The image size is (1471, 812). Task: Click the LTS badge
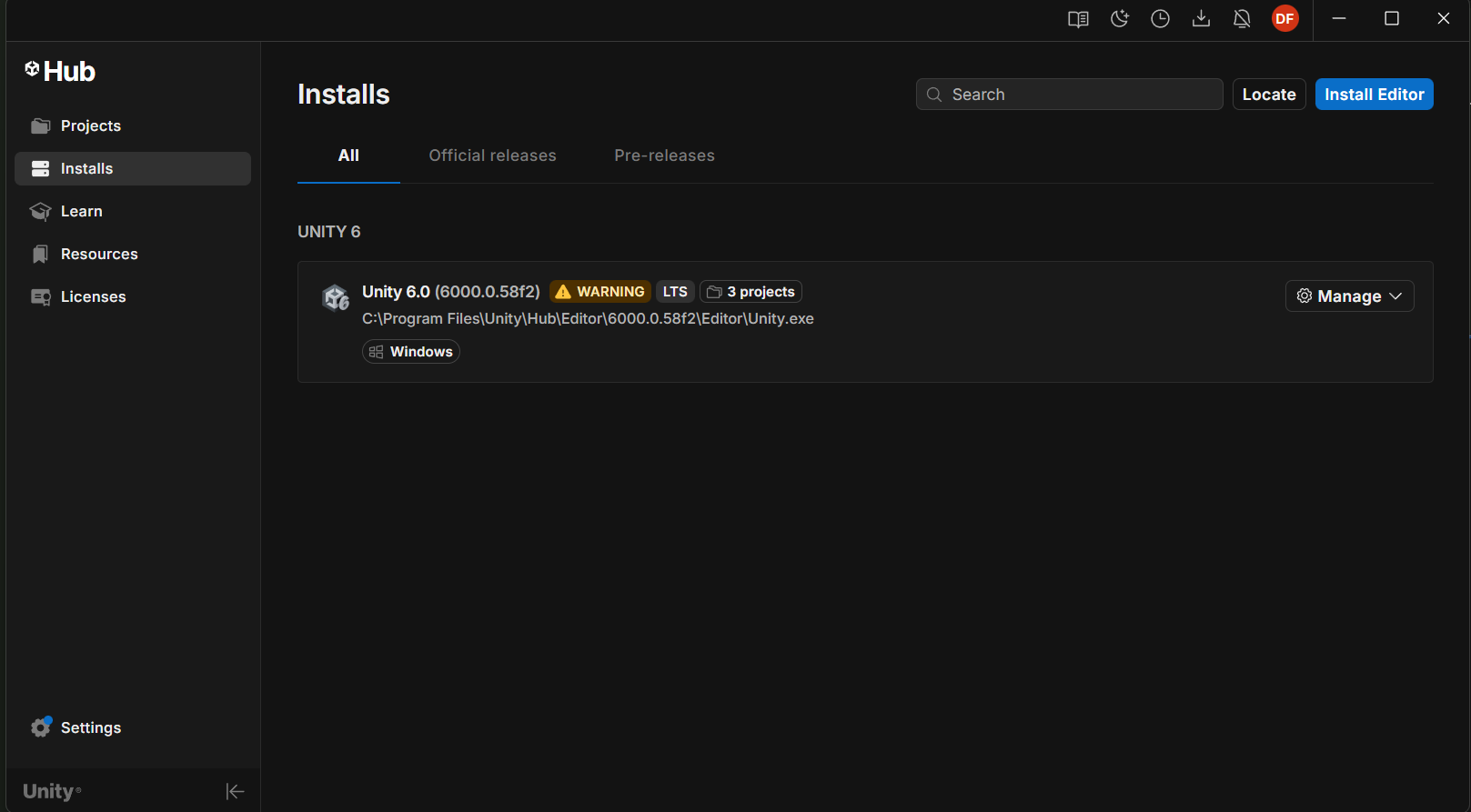click(x=675, y=292)
